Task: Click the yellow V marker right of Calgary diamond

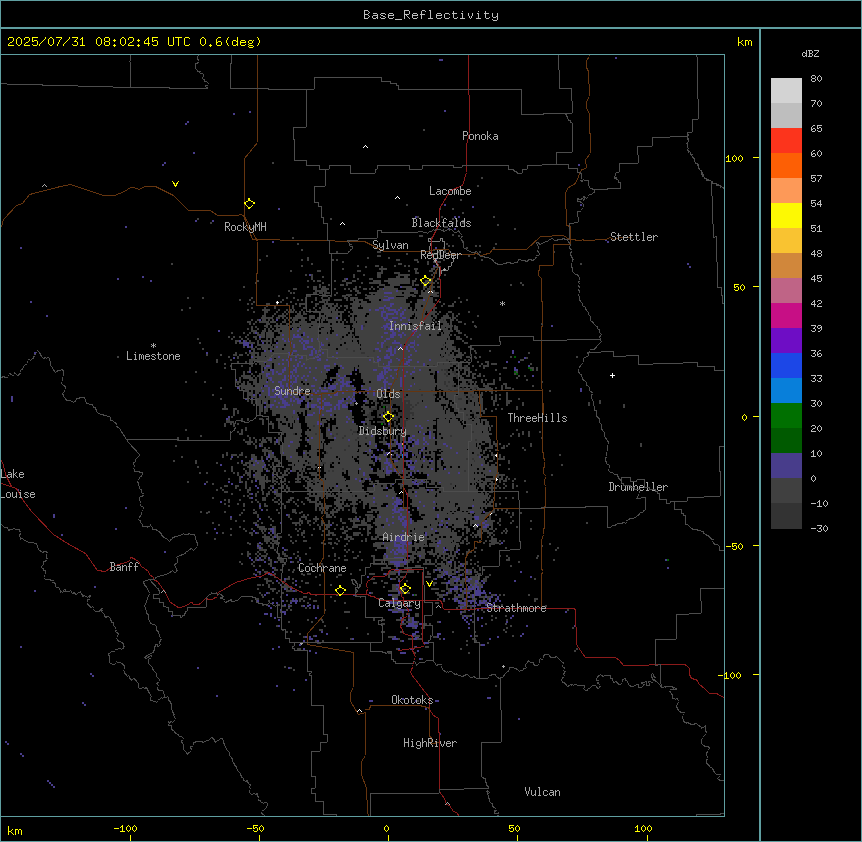Action: tap(429, 584)
